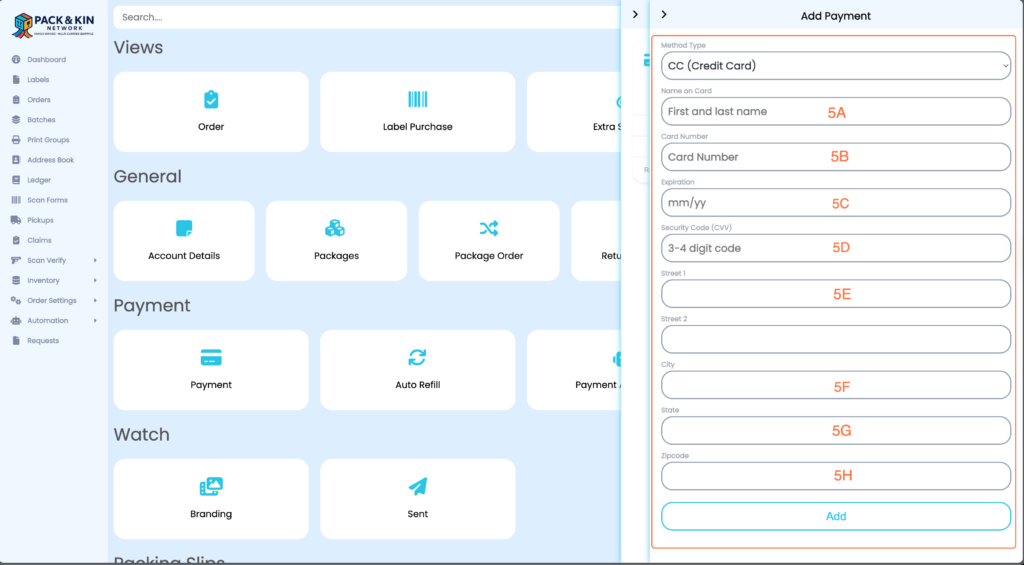This screenshot has height=565, width=1024.
Task: Click the Labels sidebar icon
Action: tap(16, 80)
